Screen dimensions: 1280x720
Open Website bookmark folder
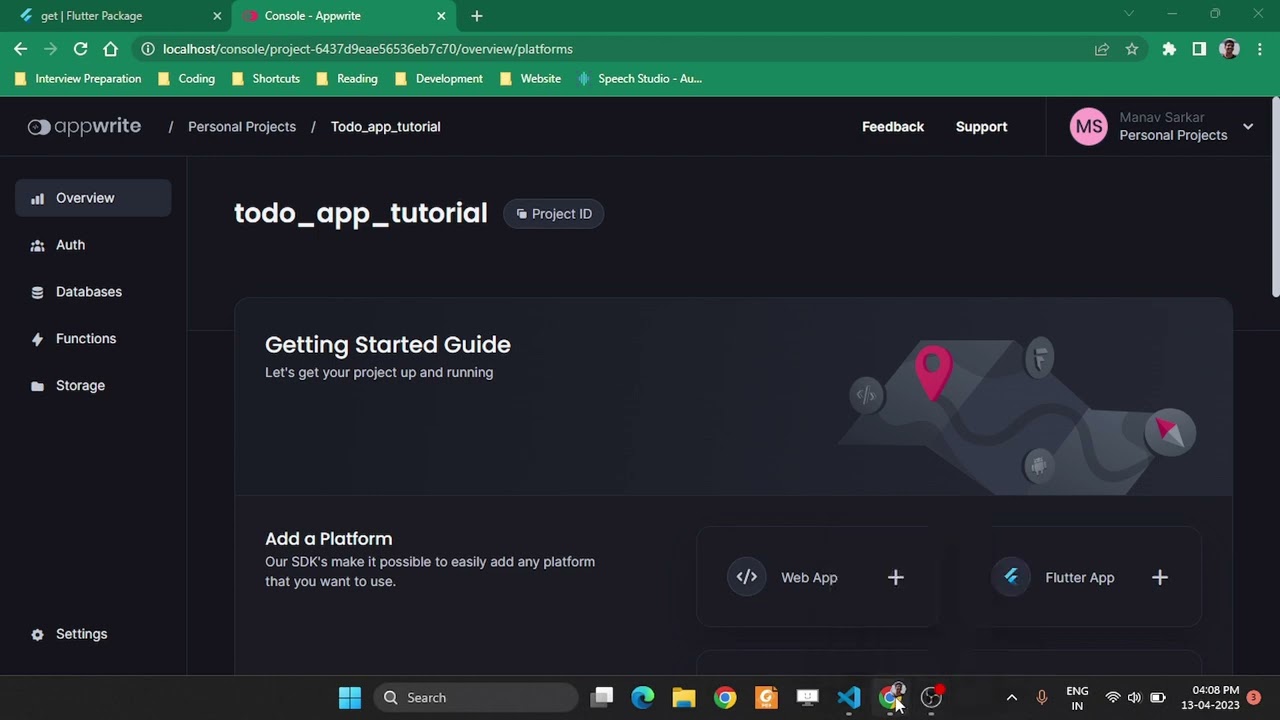click(530, 79)
